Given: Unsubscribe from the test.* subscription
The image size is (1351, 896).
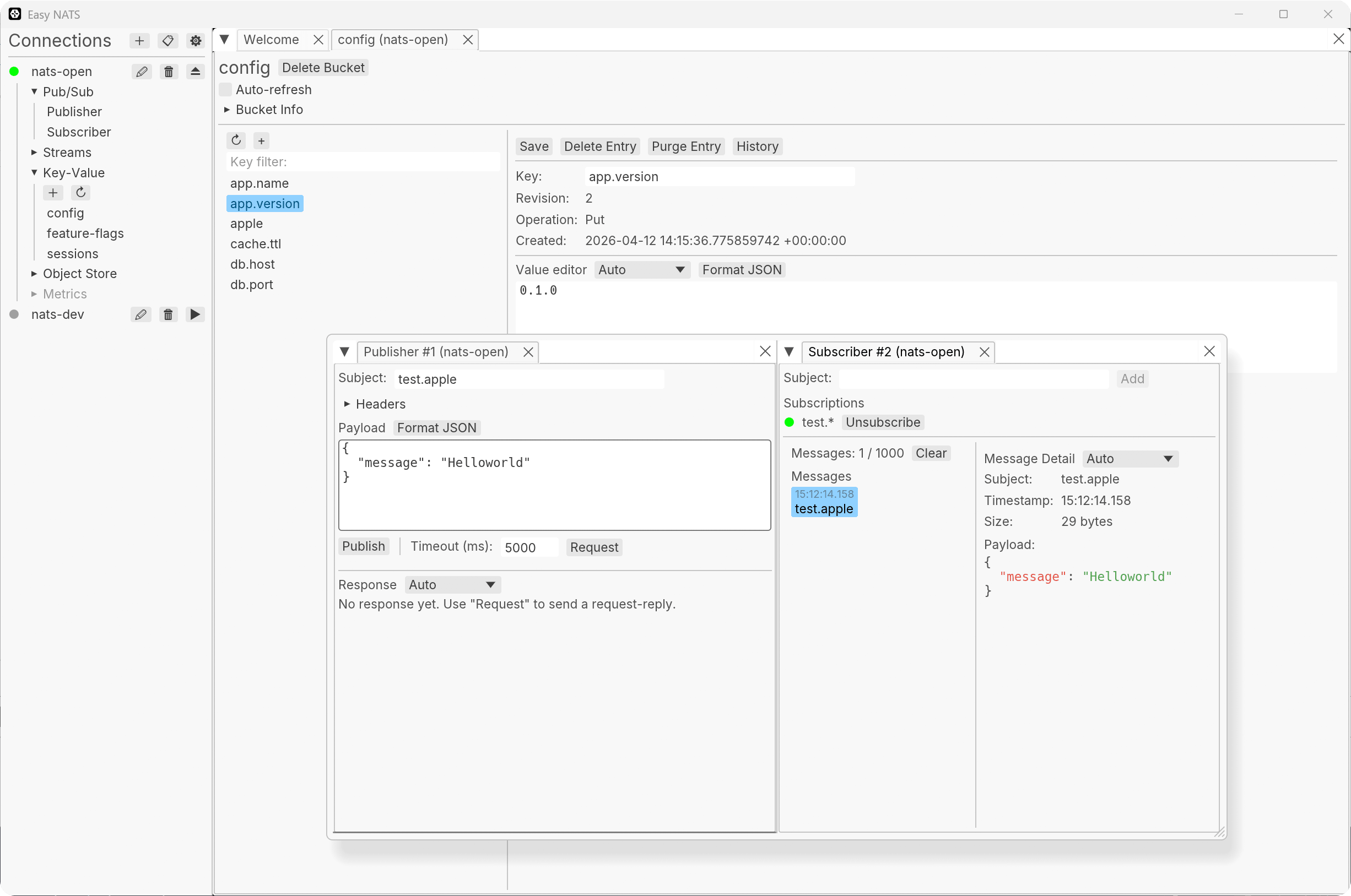Looking at the screenshot, I should [882, 422].
